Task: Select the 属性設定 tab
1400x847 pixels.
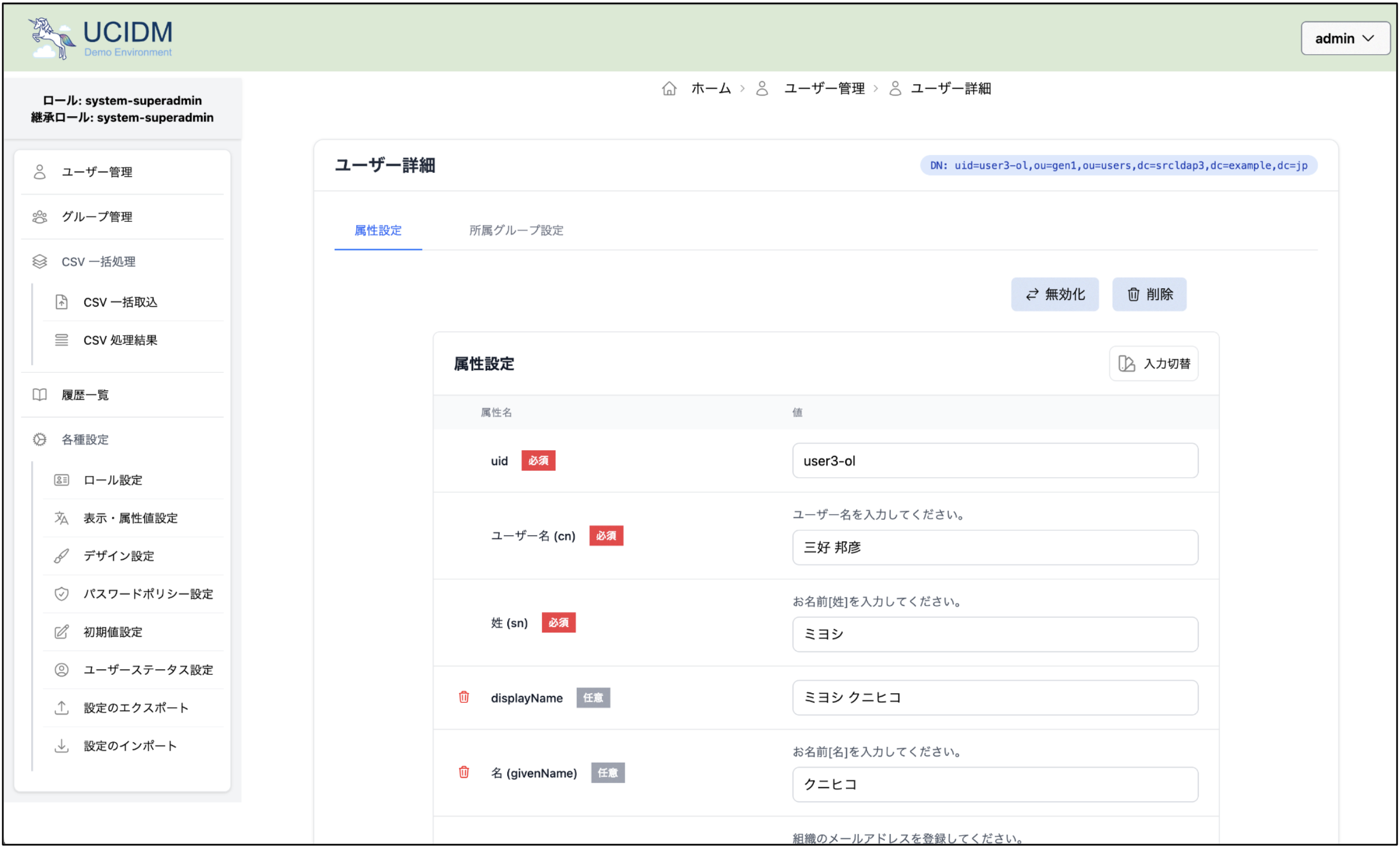Action: (378, 230)
